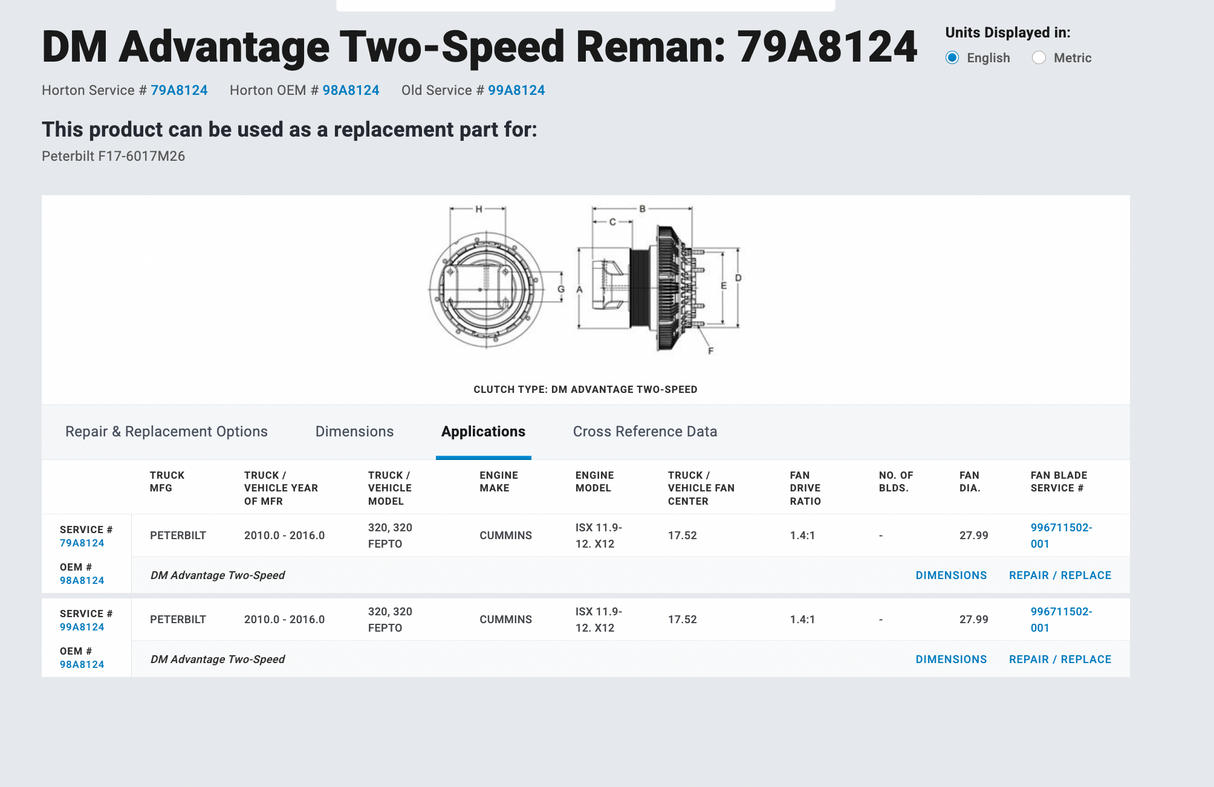Click the clutch dimension diagram image
Image resolution: width=1214 pixels, height=787 pixels.
pos(586,282)
